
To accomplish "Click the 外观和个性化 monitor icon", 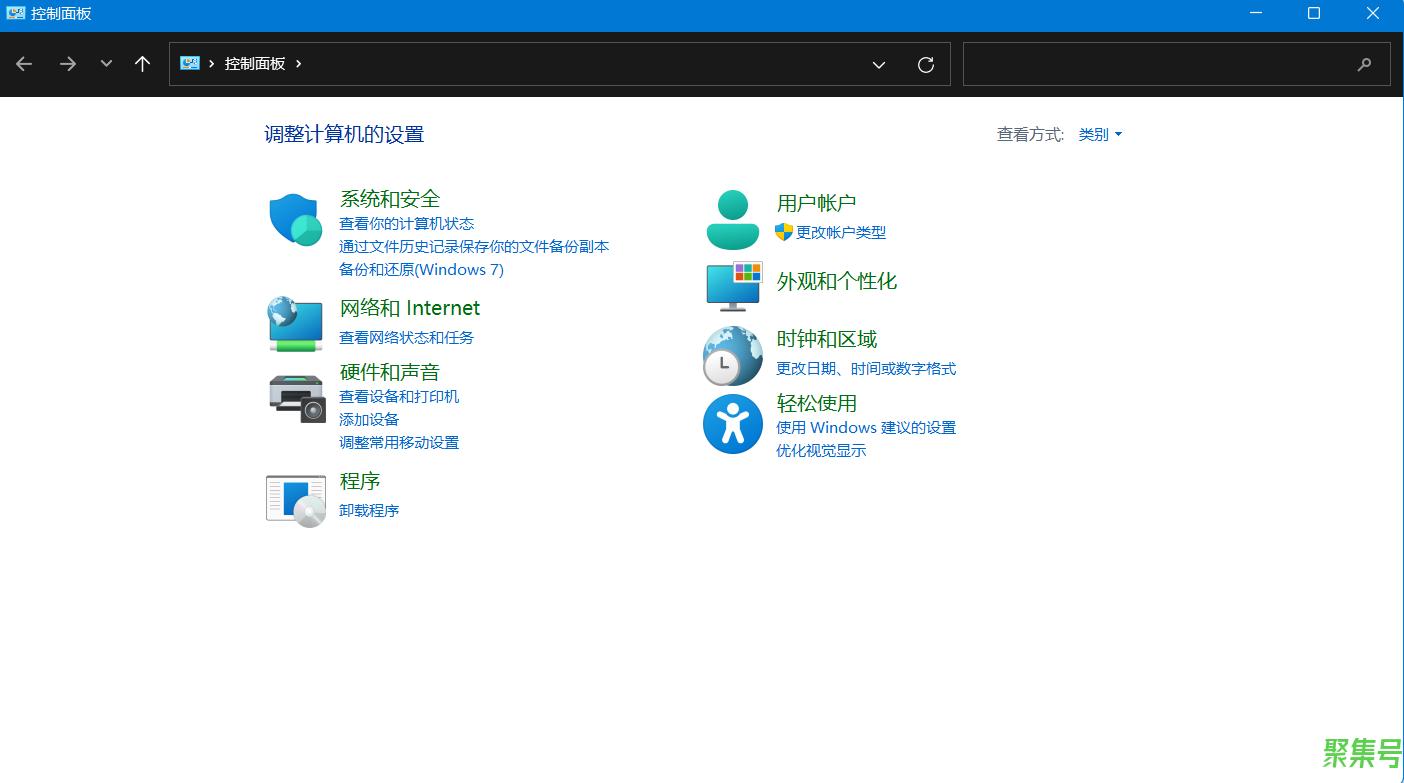I will click(732, 287).
